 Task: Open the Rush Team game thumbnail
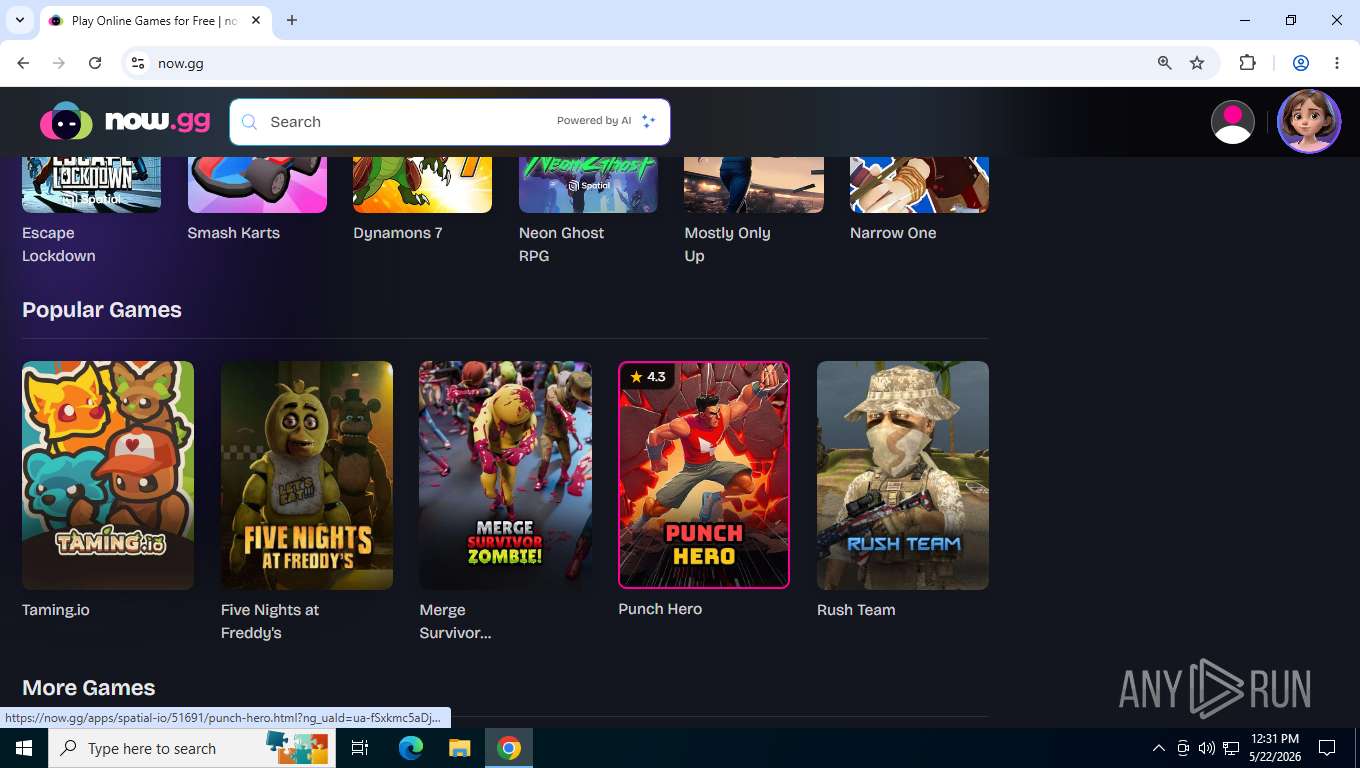[903, 475]
